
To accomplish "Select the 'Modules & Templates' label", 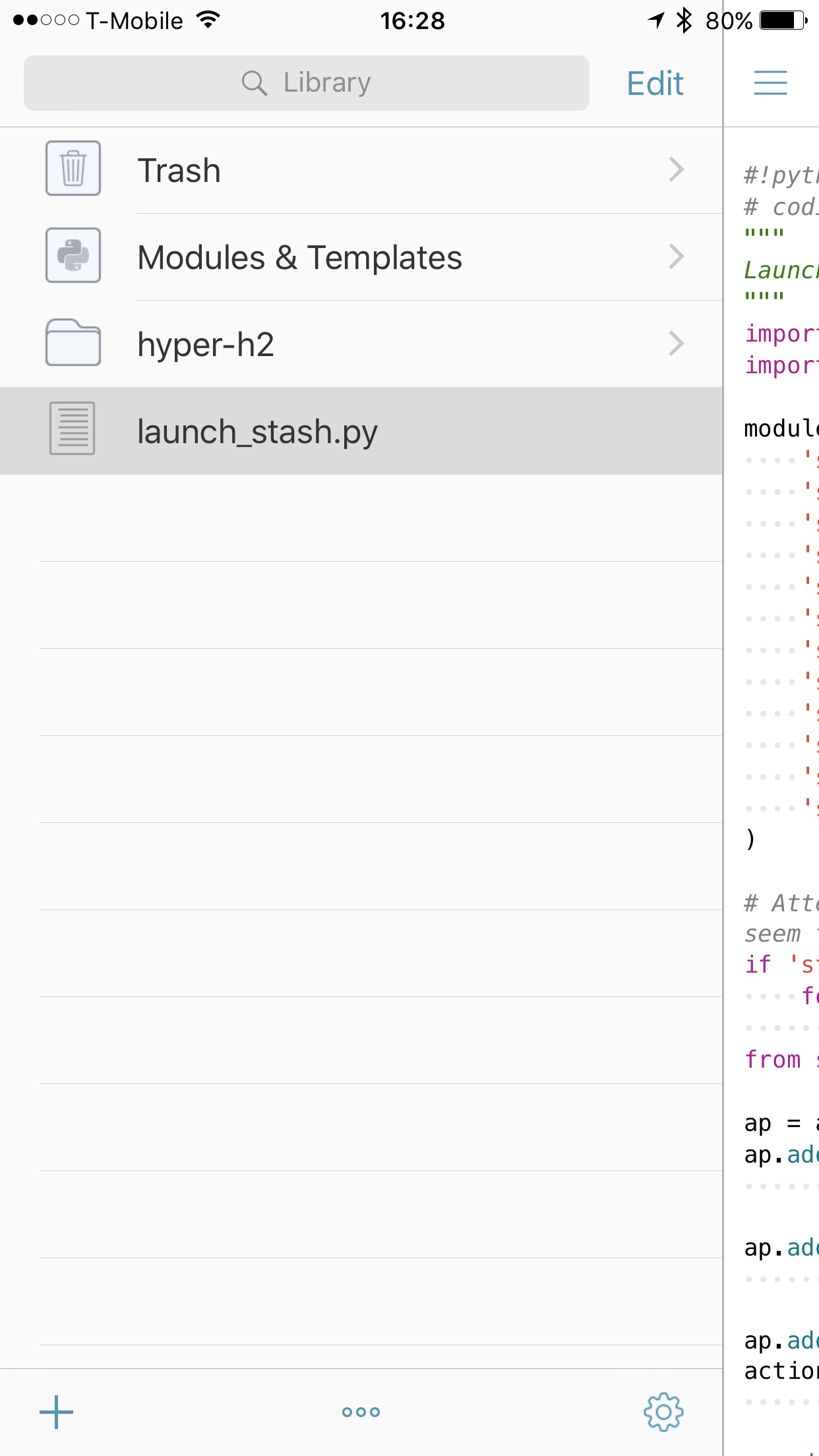I will tap(299, 258).
